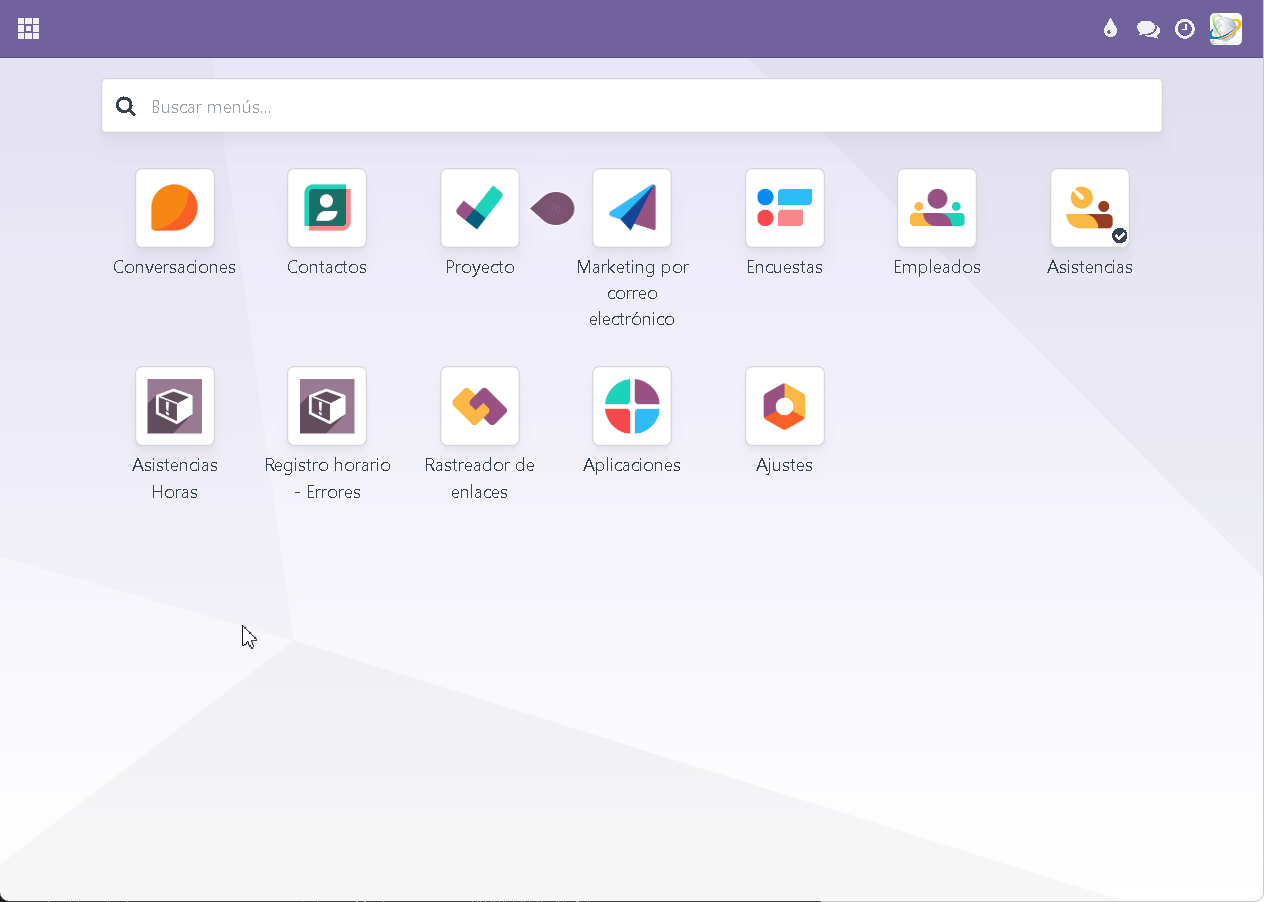The width and height of the screenshot is (1264, 902).
Task: Open the activities clock icon
Action: coord(1185,29)
